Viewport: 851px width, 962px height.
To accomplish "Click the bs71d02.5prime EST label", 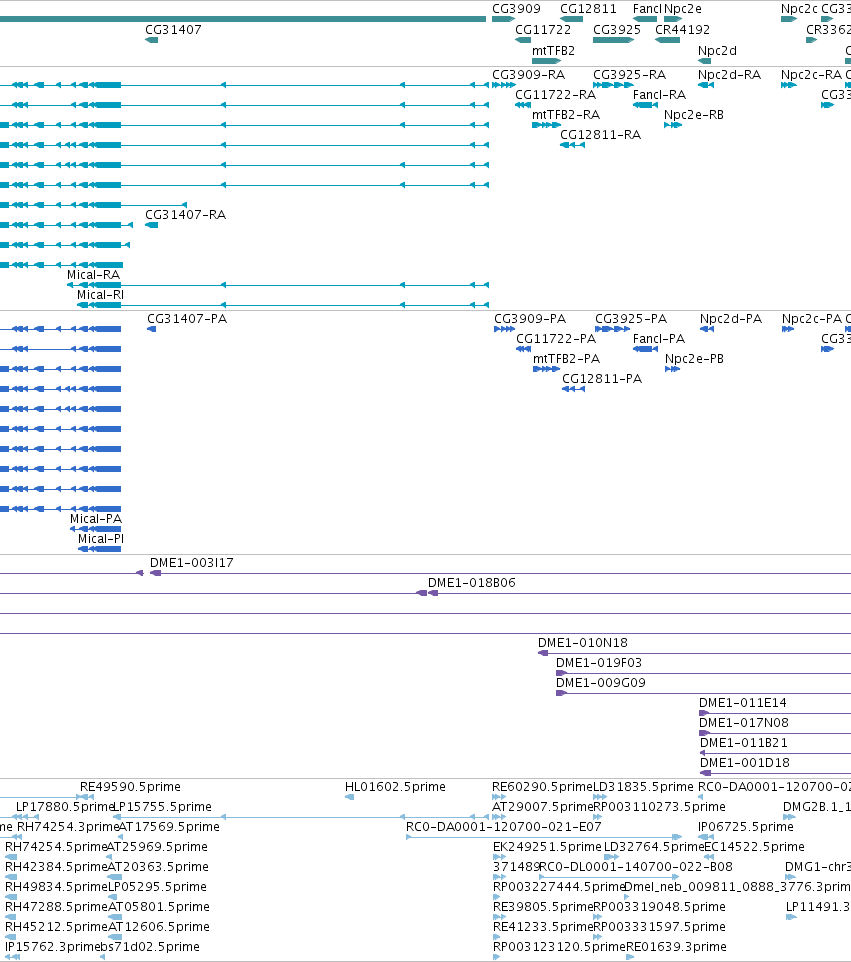I will 150,947.
